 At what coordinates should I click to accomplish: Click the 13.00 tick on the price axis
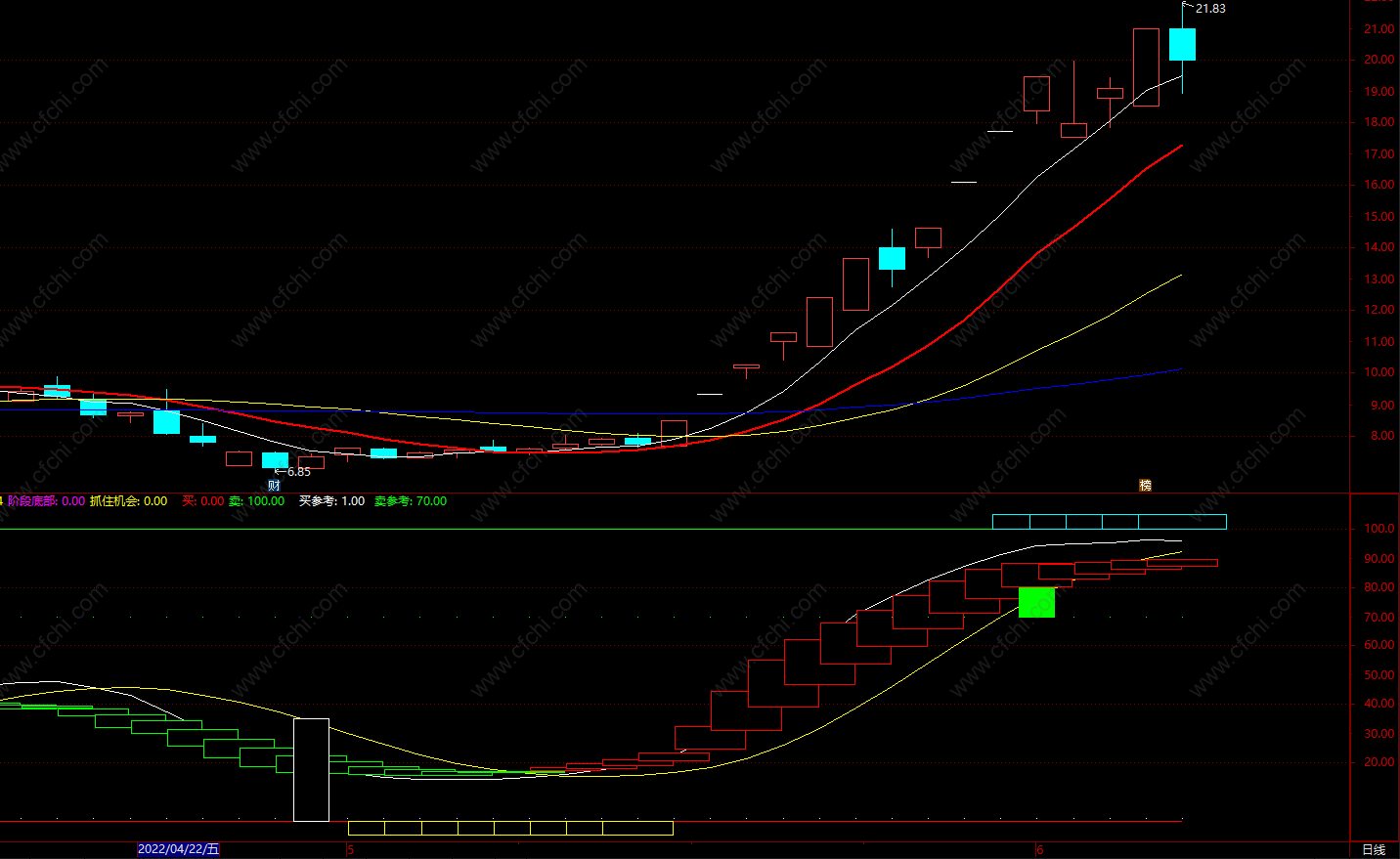[x=1379, y=279]
